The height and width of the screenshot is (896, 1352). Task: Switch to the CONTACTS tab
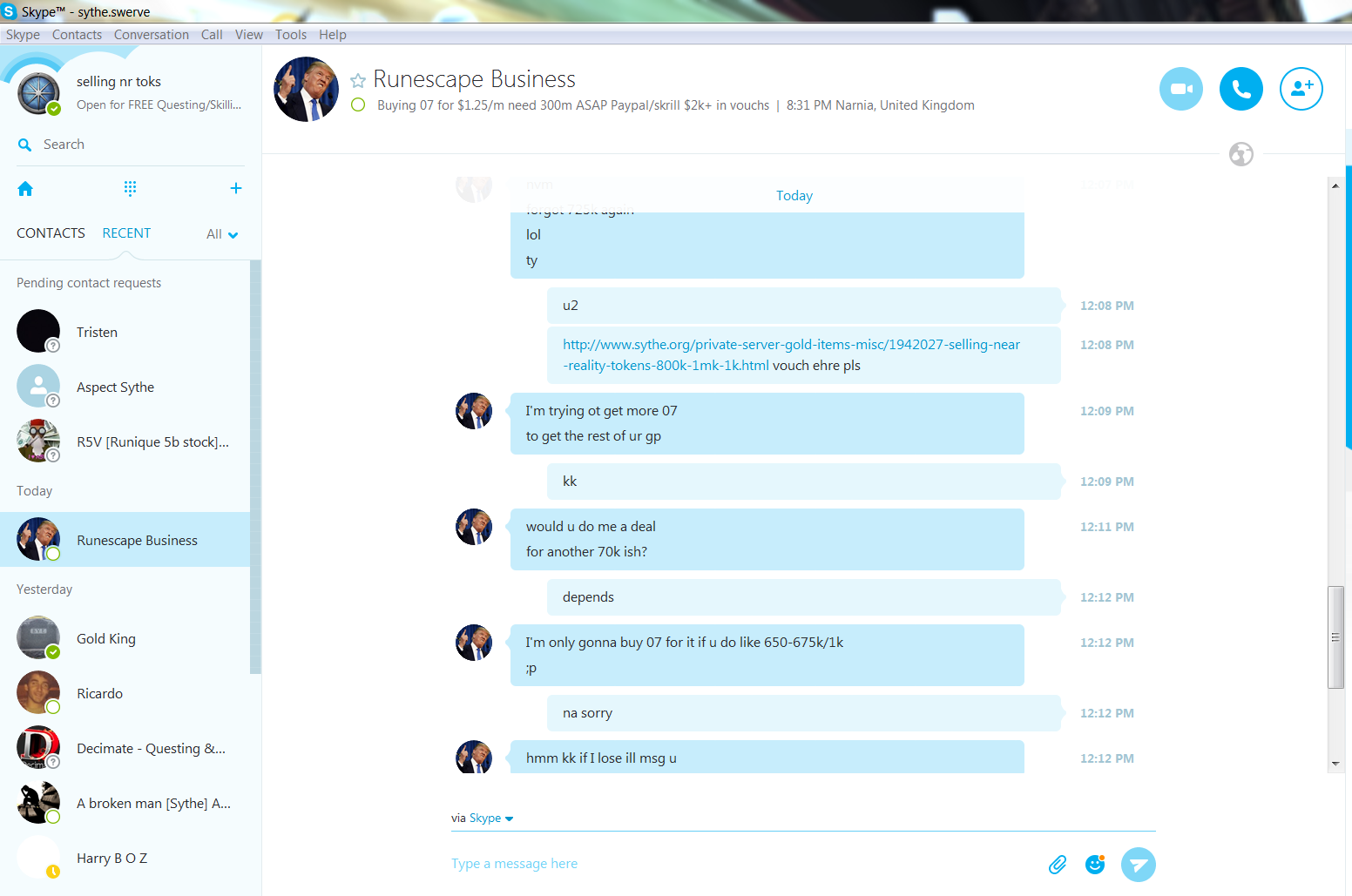(51, 233)
